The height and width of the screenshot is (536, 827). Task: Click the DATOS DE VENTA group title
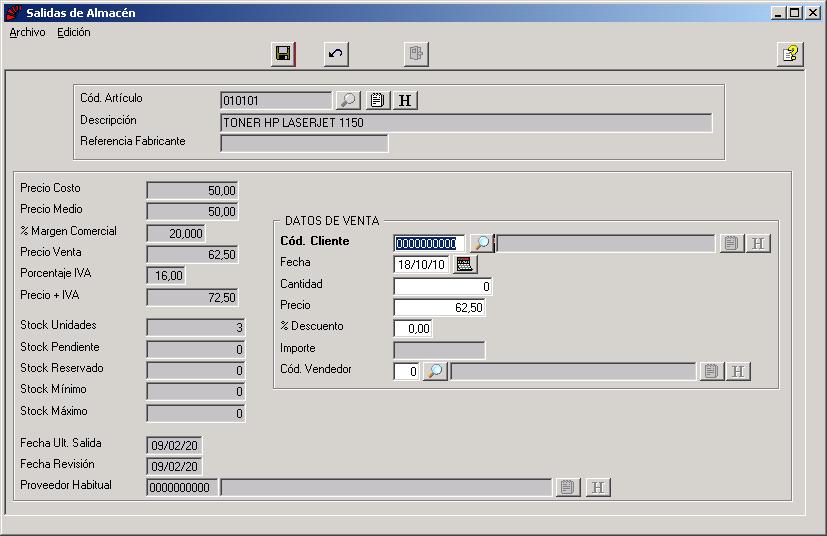coord(332,221)
